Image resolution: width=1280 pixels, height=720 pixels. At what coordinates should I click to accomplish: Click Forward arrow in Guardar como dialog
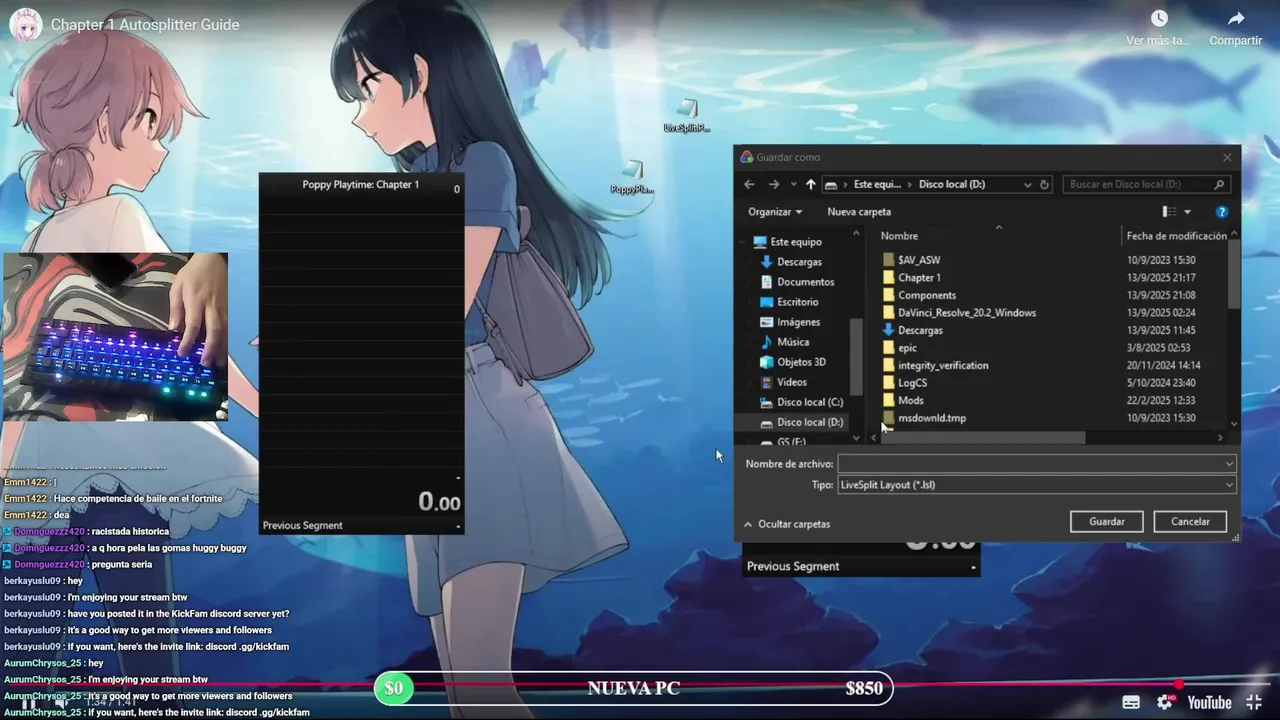(774, 184)
